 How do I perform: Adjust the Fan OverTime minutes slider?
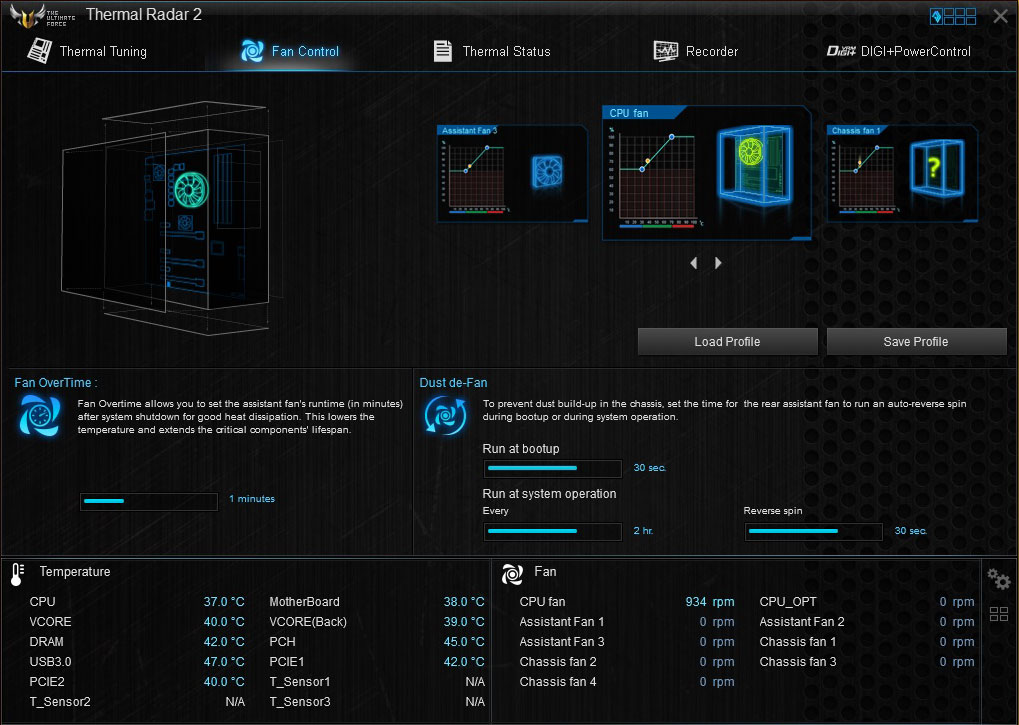(149, 501)
